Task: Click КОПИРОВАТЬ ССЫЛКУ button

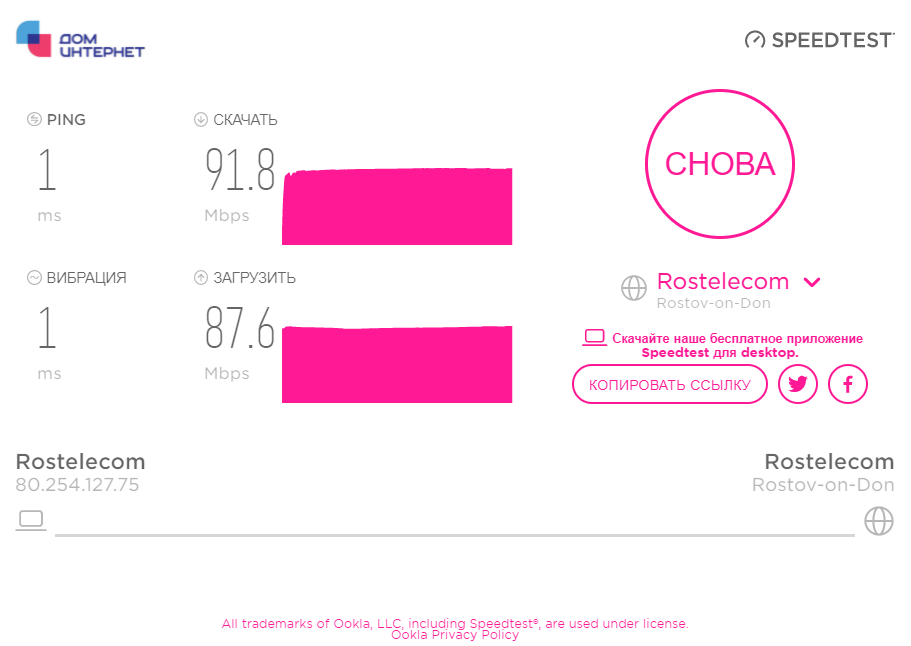Action: (x=670, y=384)
